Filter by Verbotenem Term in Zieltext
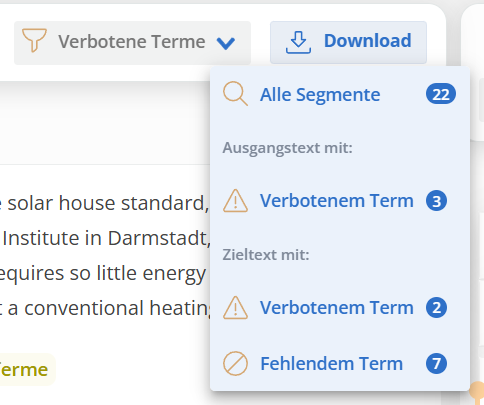The width and height of the screenshot is (484, 405). pyautogui.click(x=340, y=308)
